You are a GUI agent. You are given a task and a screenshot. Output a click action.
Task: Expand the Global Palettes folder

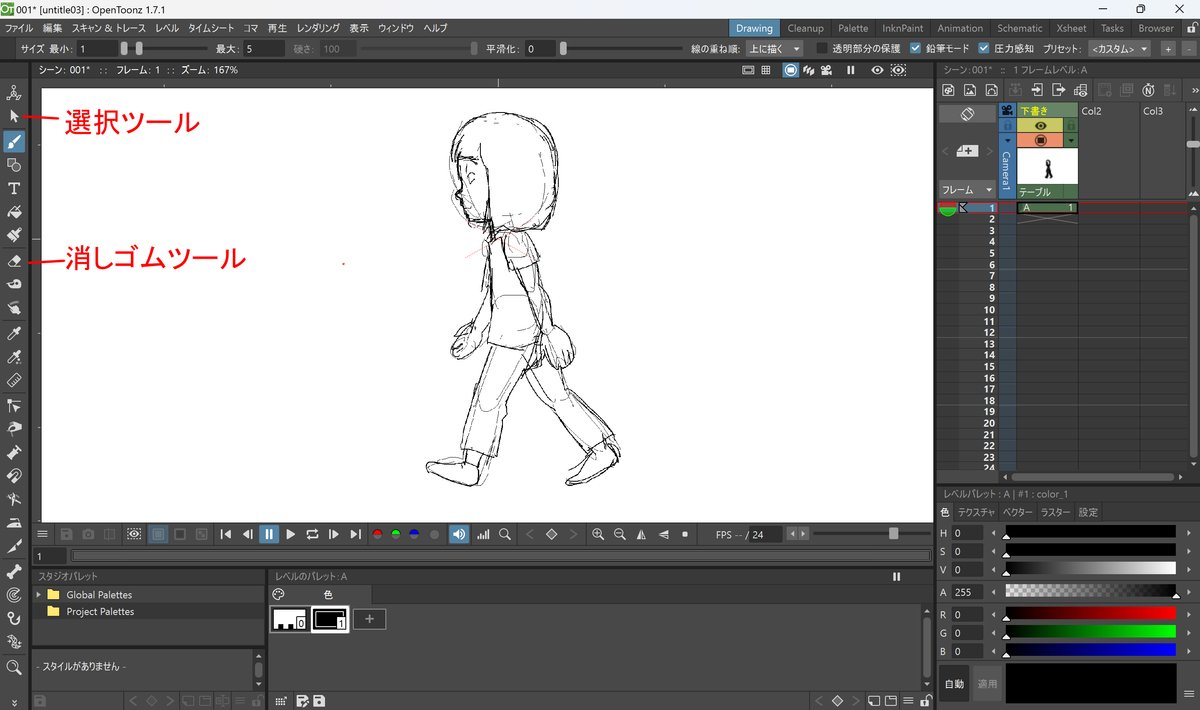[39, 595]
